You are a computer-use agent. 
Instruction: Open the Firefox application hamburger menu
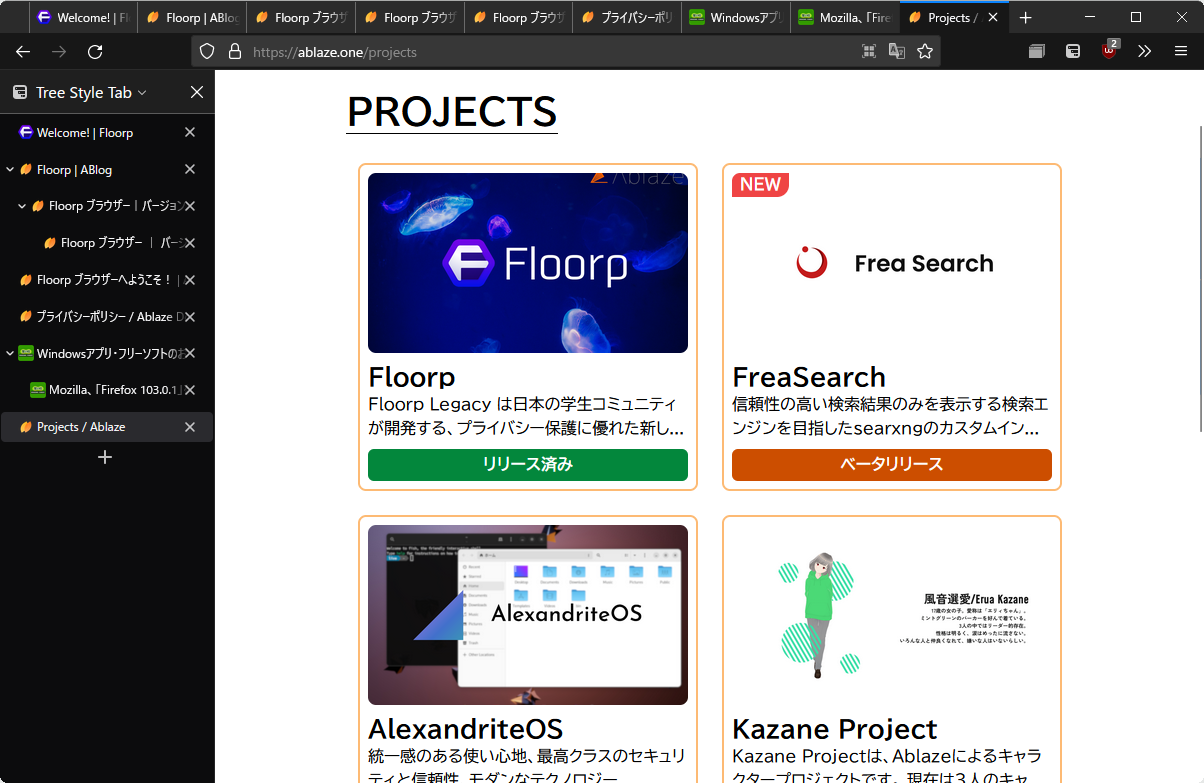tap(1181, 51)
